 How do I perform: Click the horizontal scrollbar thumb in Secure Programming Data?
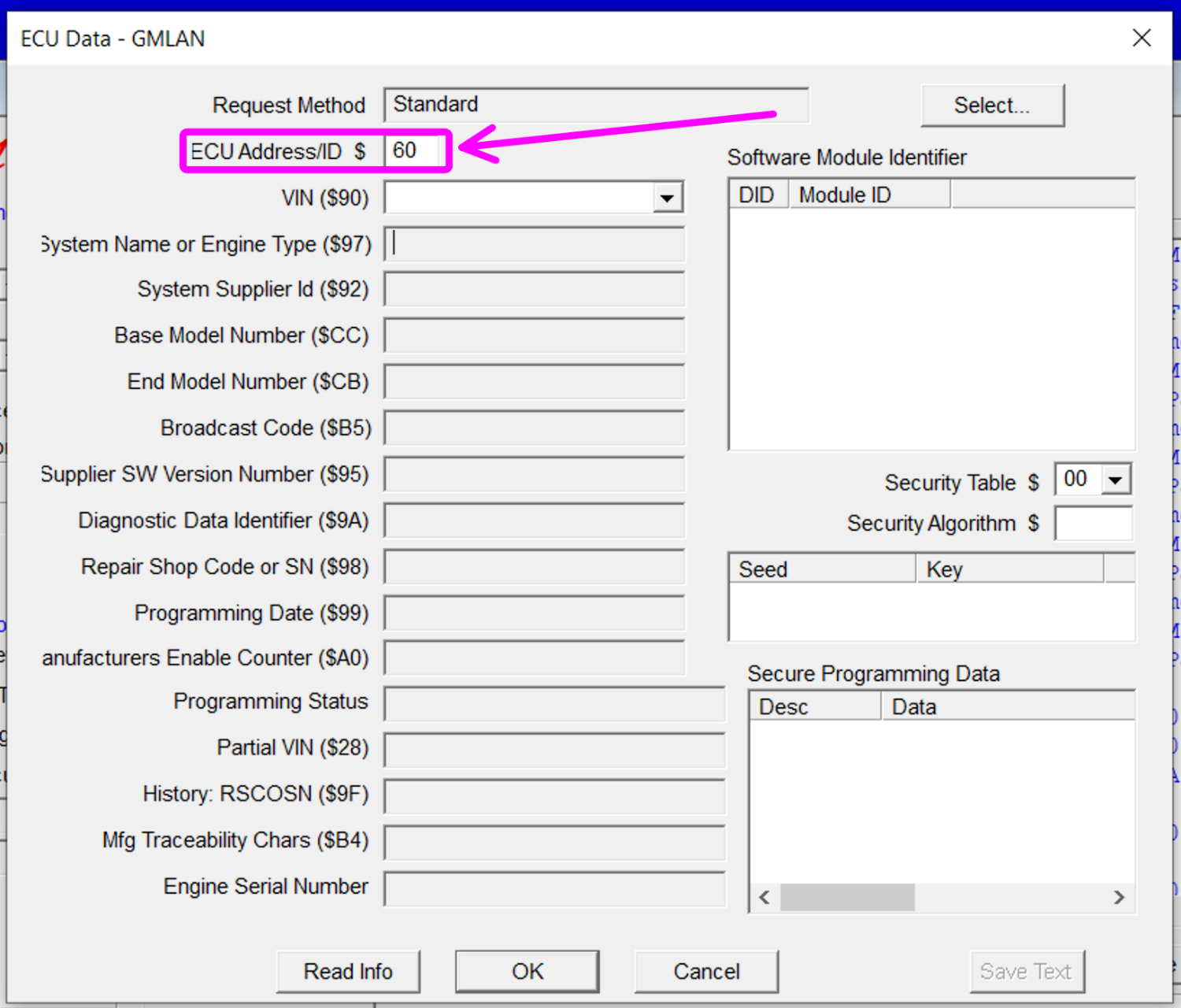847,897
